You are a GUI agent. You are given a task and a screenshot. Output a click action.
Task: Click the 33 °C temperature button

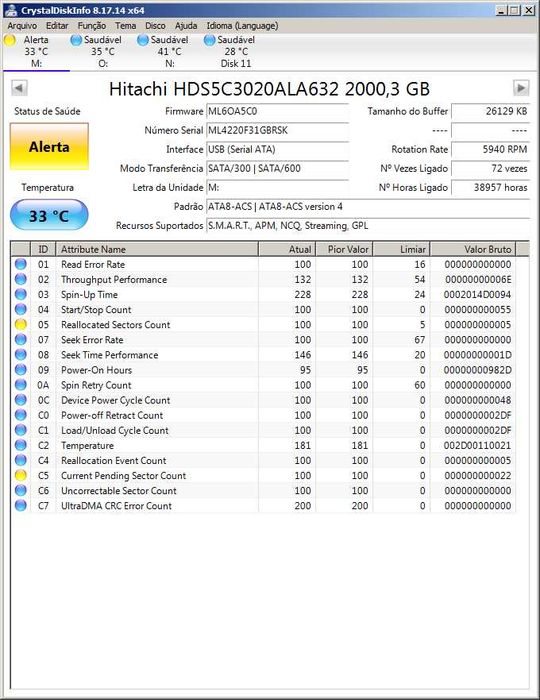coord(49,215)
